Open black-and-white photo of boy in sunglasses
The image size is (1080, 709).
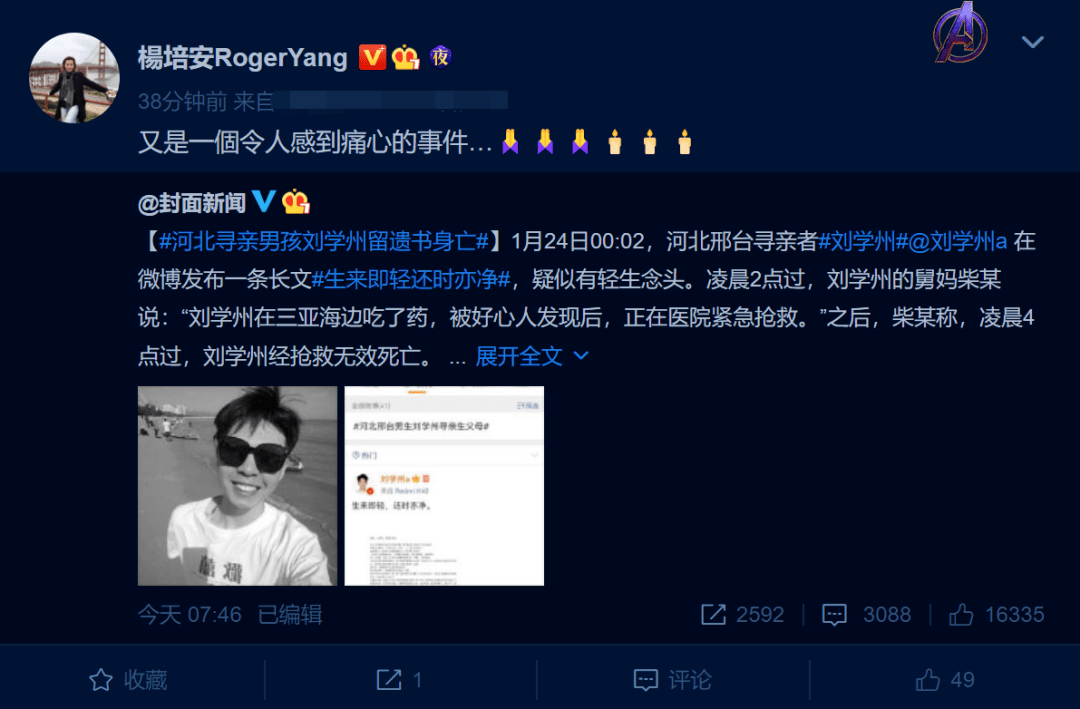[x=238, y=486]
